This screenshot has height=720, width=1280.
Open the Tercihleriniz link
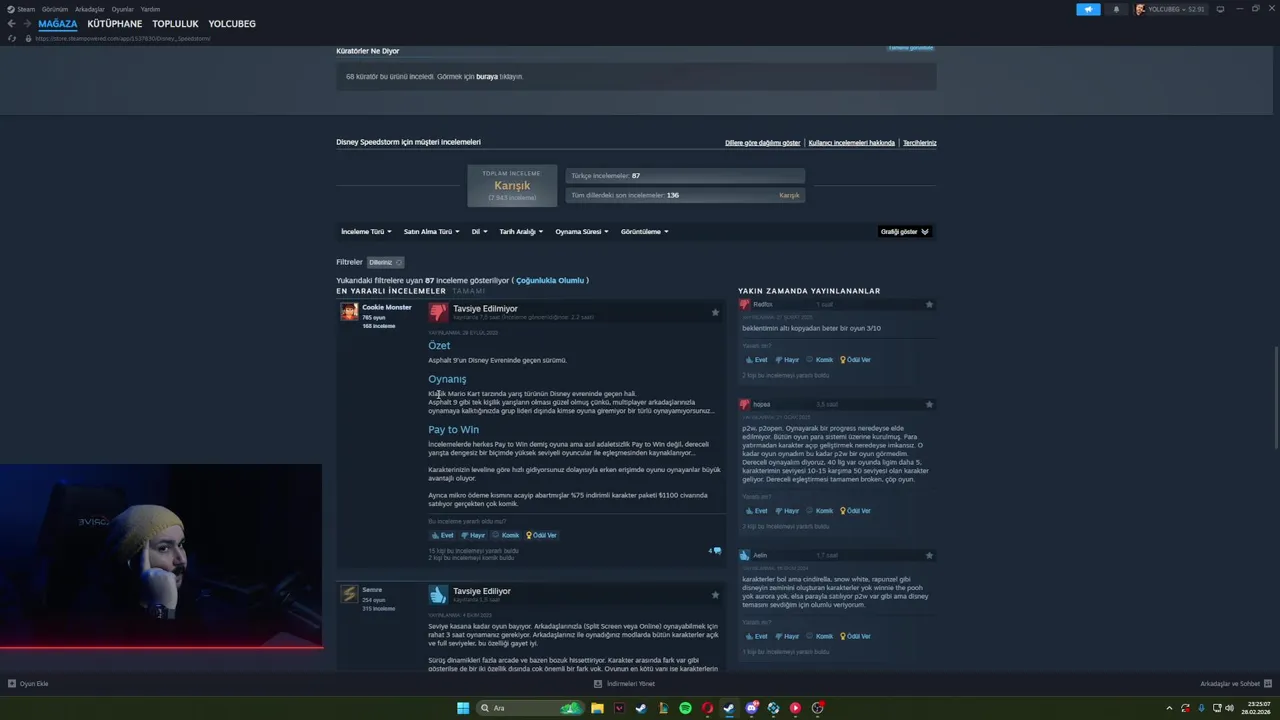[920, 143]
